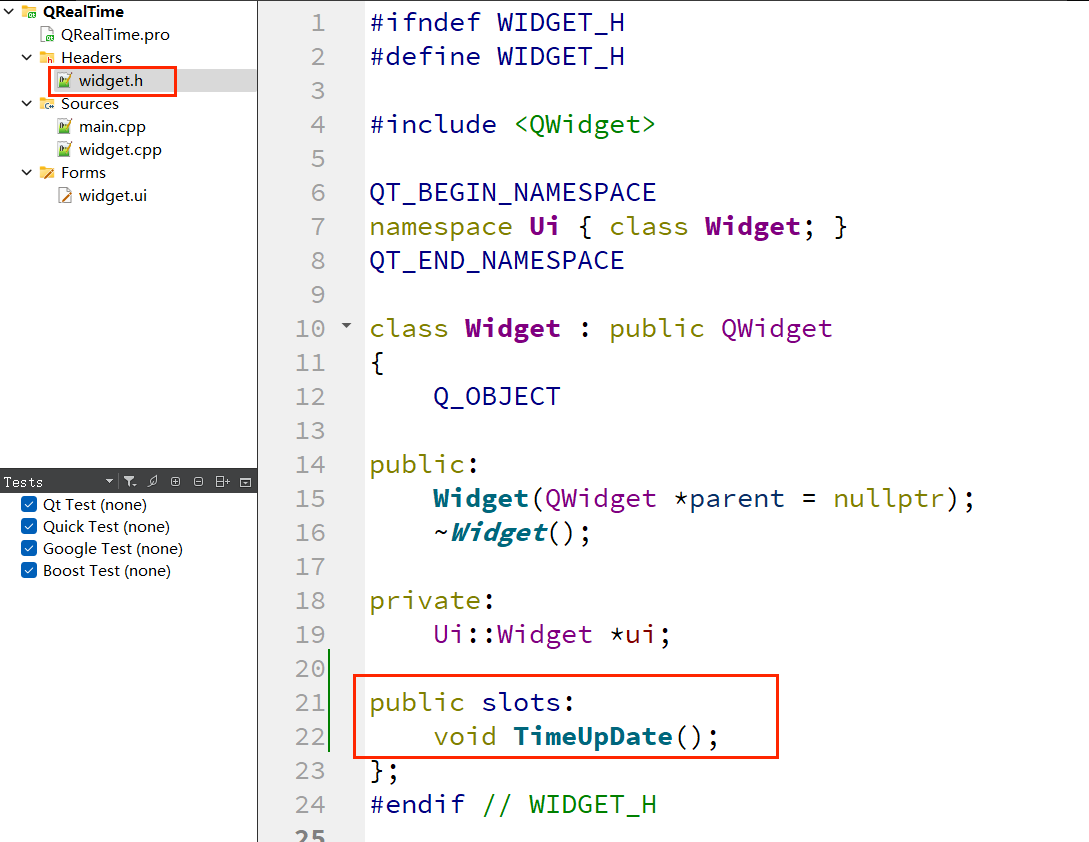This screenshot has height=842, width=1089.
Task: Click the split panel icon in Tests toolbar
Action: tap(222, 481)
